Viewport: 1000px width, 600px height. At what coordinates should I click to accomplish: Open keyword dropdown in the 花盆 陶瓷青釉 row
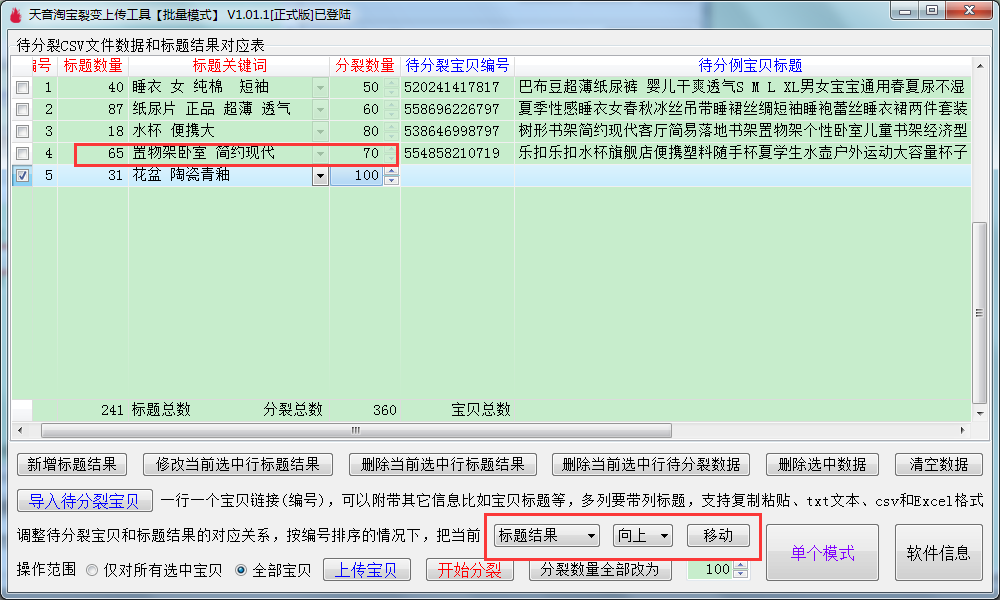(320, 176)
